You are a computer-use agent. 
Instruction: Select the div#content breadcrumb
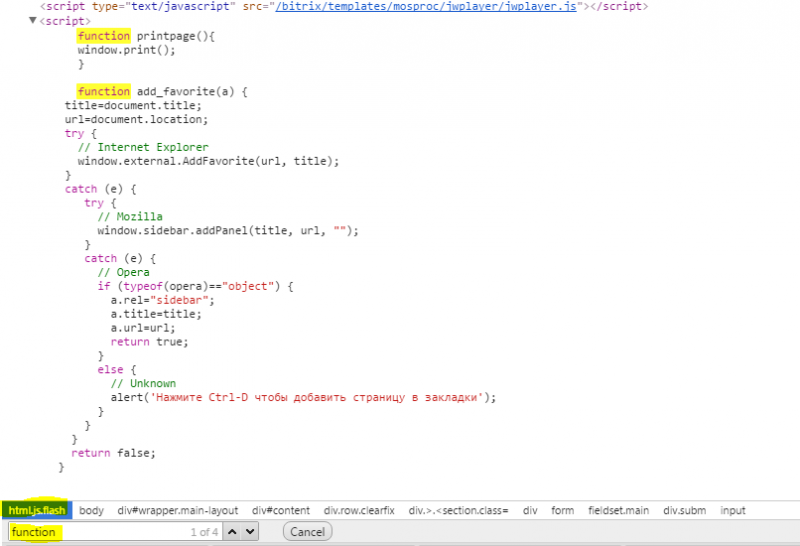[281, 510]
